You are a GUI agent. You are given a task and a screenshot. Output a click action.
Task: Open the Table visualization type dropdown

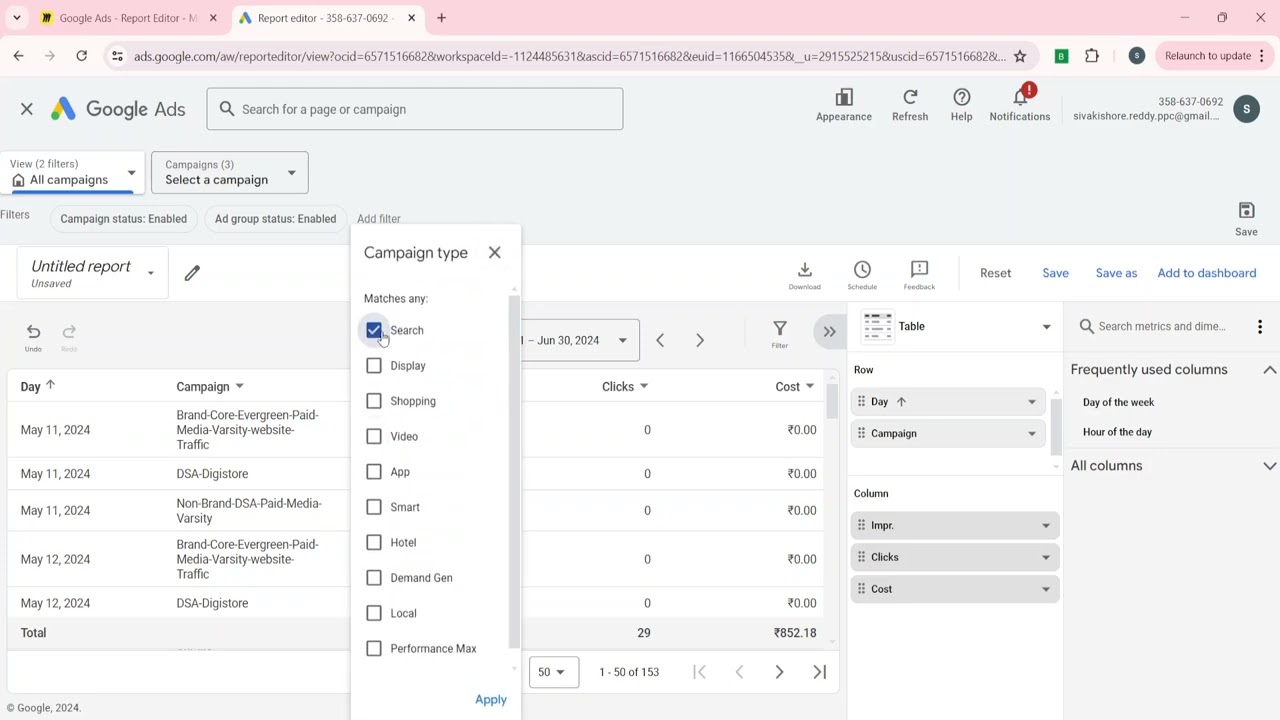pyautogui.click(x=958, y=326)
